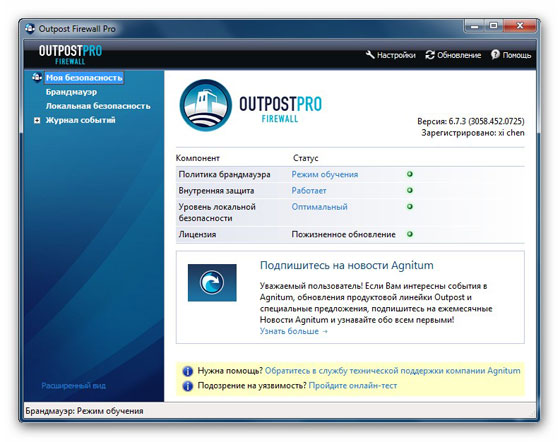
Task: Click the Узнать больше link
Action: point(294,331)
